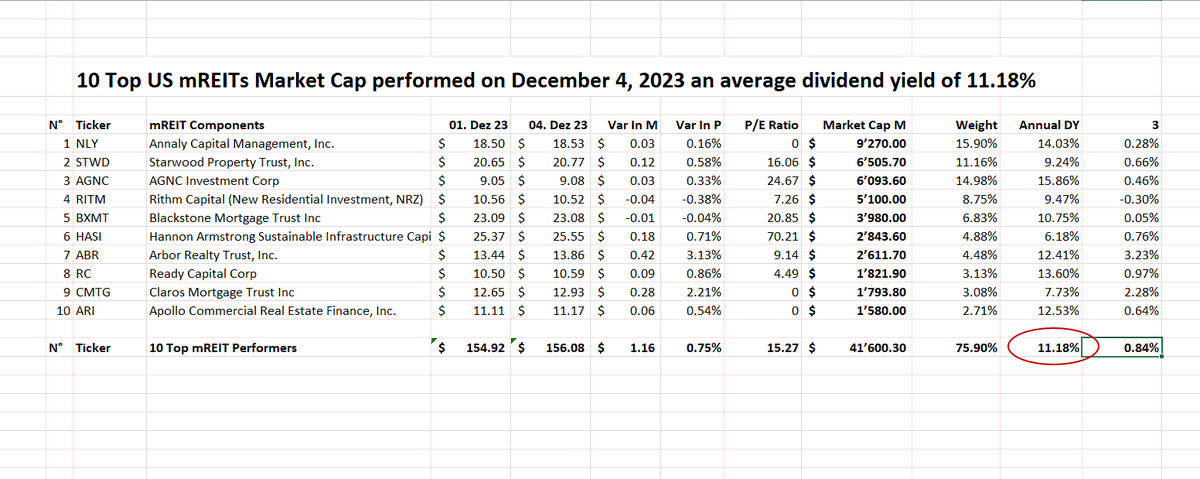Click the 24.67 P/E ratio cell

pos(783,181)
